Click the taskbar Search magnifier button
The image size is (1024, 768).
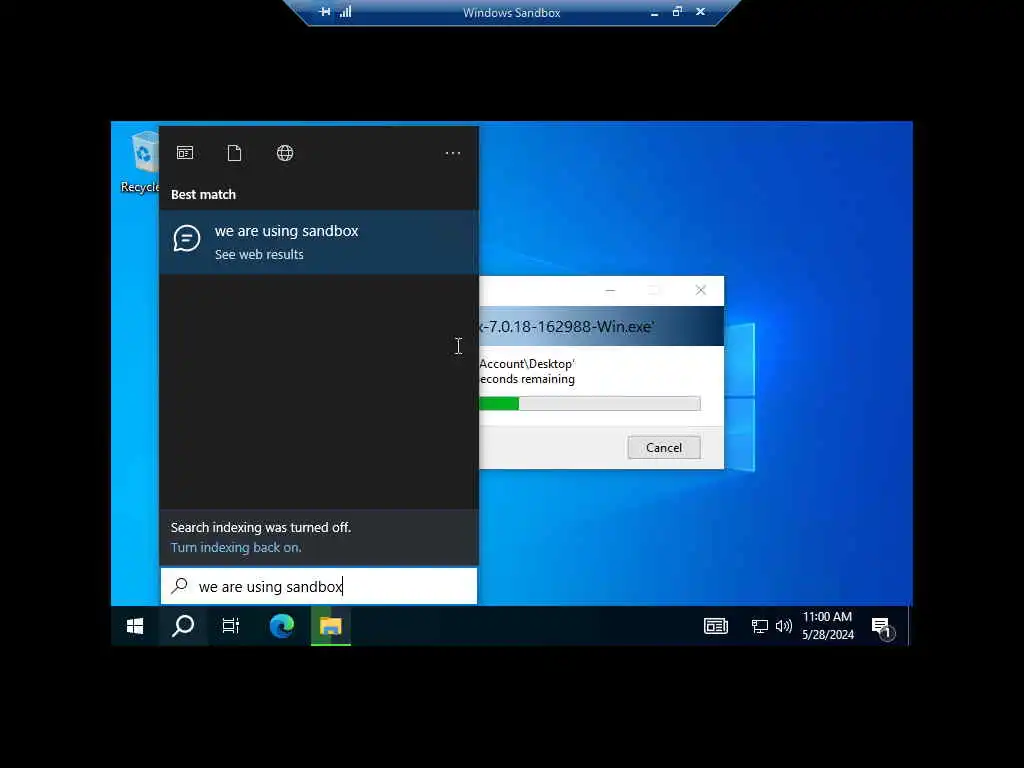point(183,626)
